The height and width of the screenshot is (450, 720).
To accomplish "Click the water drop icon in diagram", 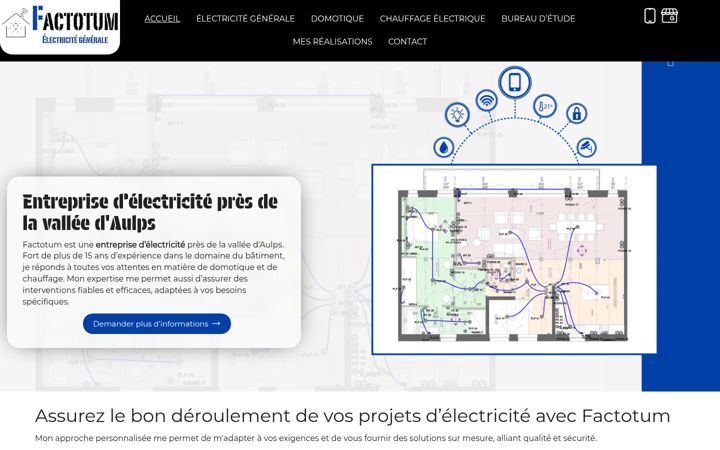I will (x=444, y=148).
